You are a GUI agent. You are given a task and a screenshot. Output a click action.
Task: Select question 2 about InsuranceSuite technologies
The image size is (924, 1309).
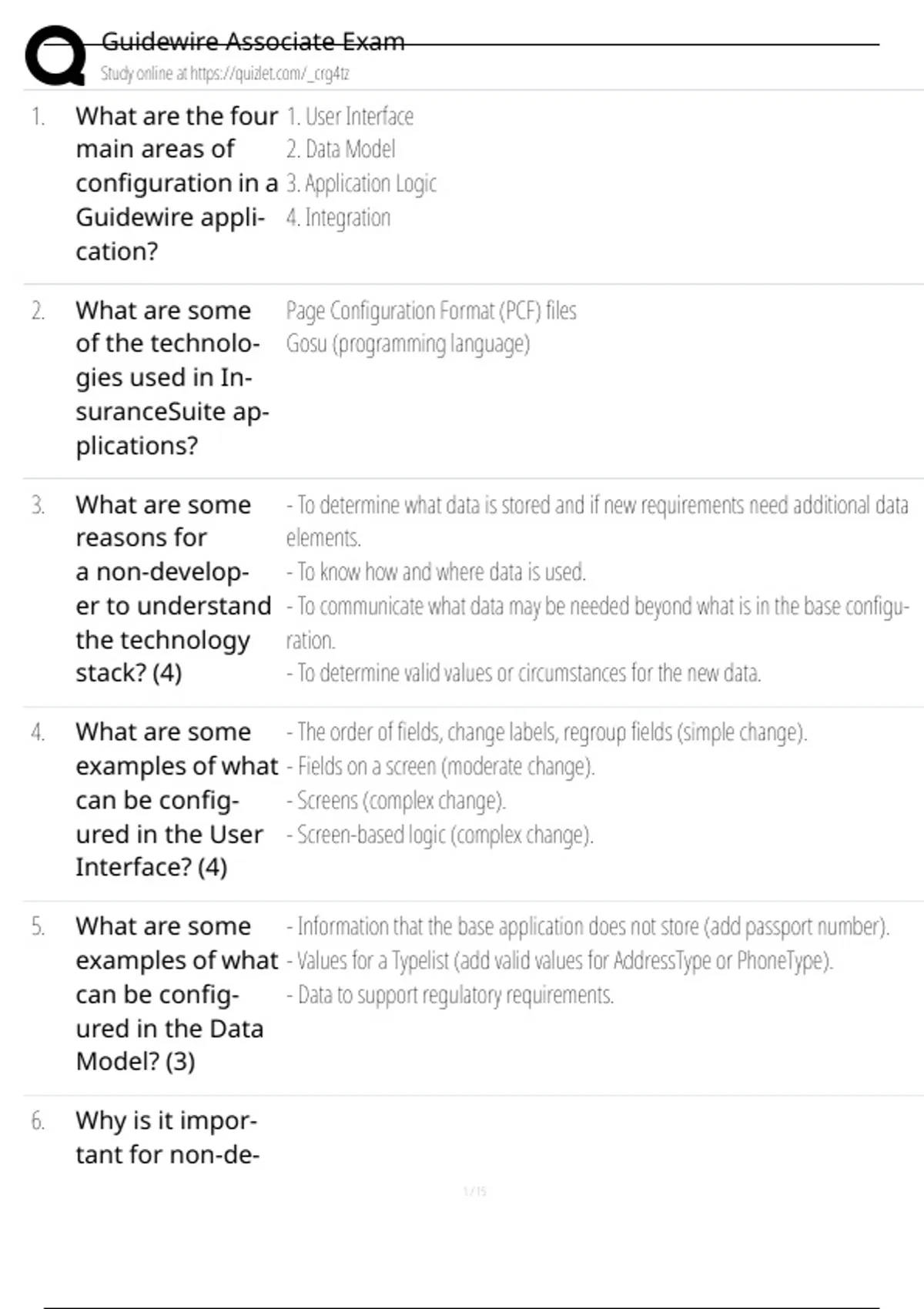[172, 377]
